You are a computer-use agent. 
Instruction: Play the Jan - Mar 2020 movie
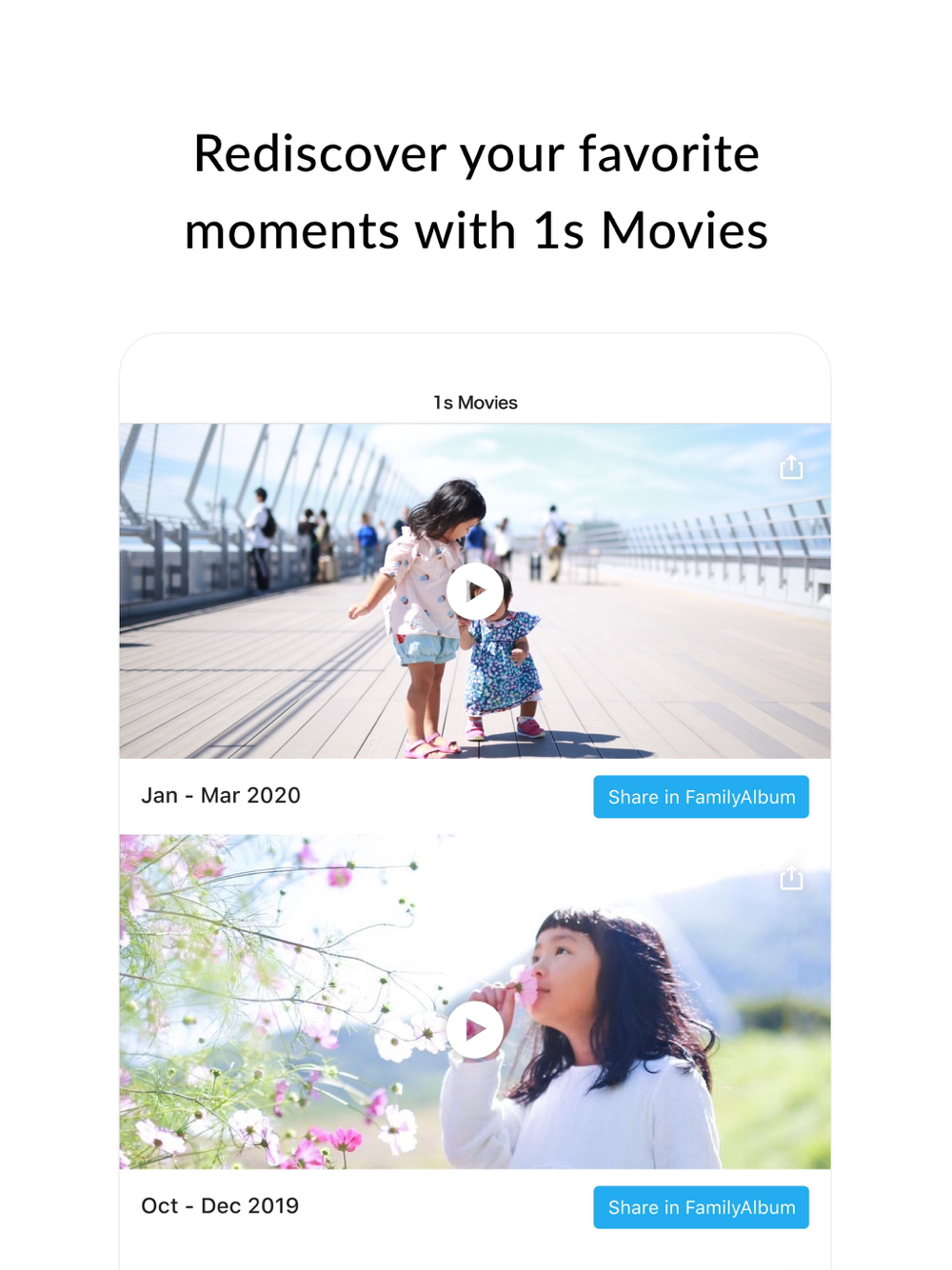(x=475, y=591)
